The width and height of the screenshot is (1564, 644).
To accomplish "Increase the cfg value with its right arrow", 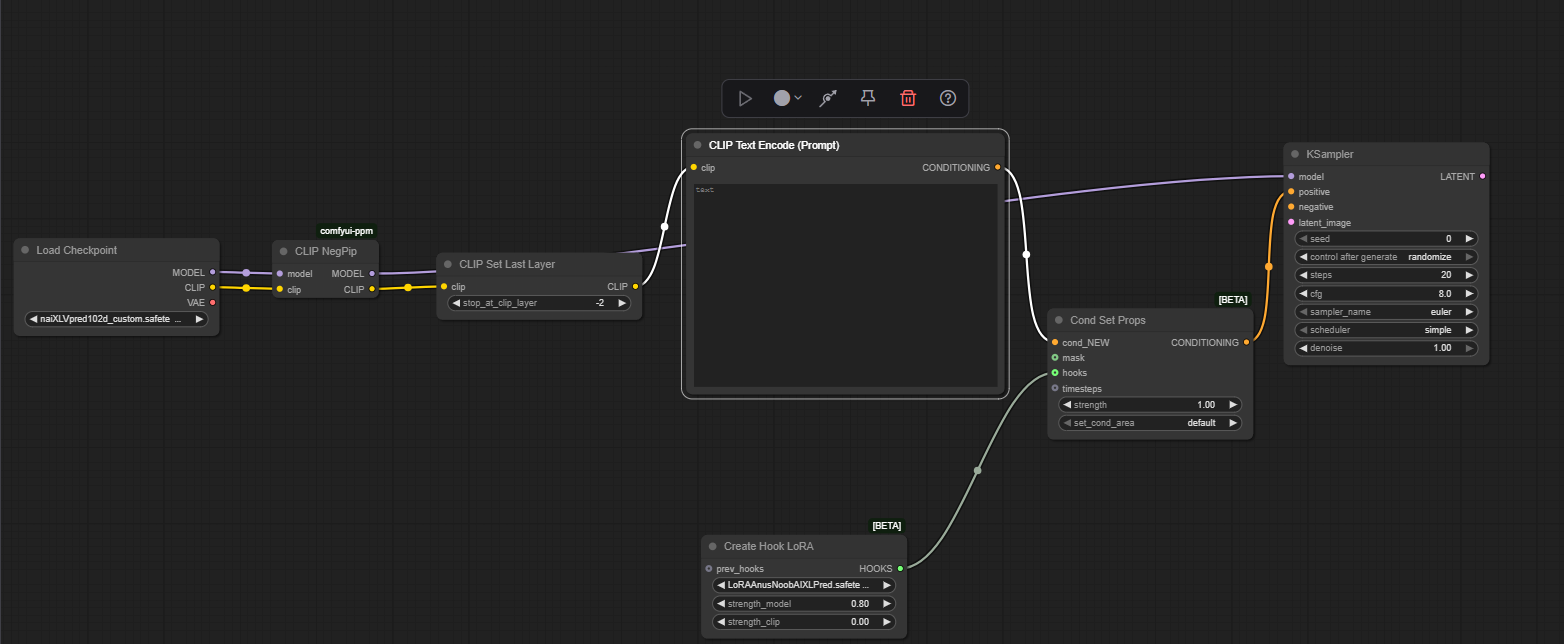I will point(1469,294).
